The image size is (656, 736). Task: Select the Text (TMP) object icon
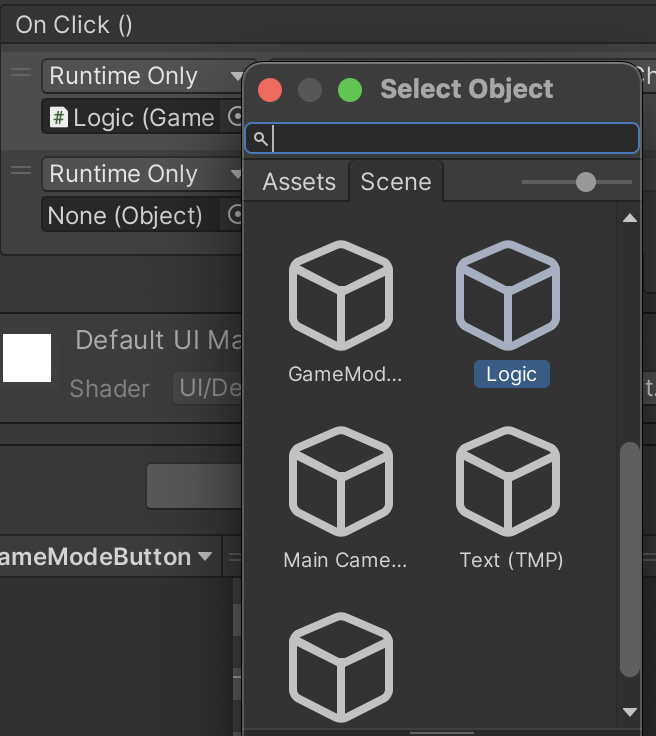pyautogui.click(x=508, y=480)
